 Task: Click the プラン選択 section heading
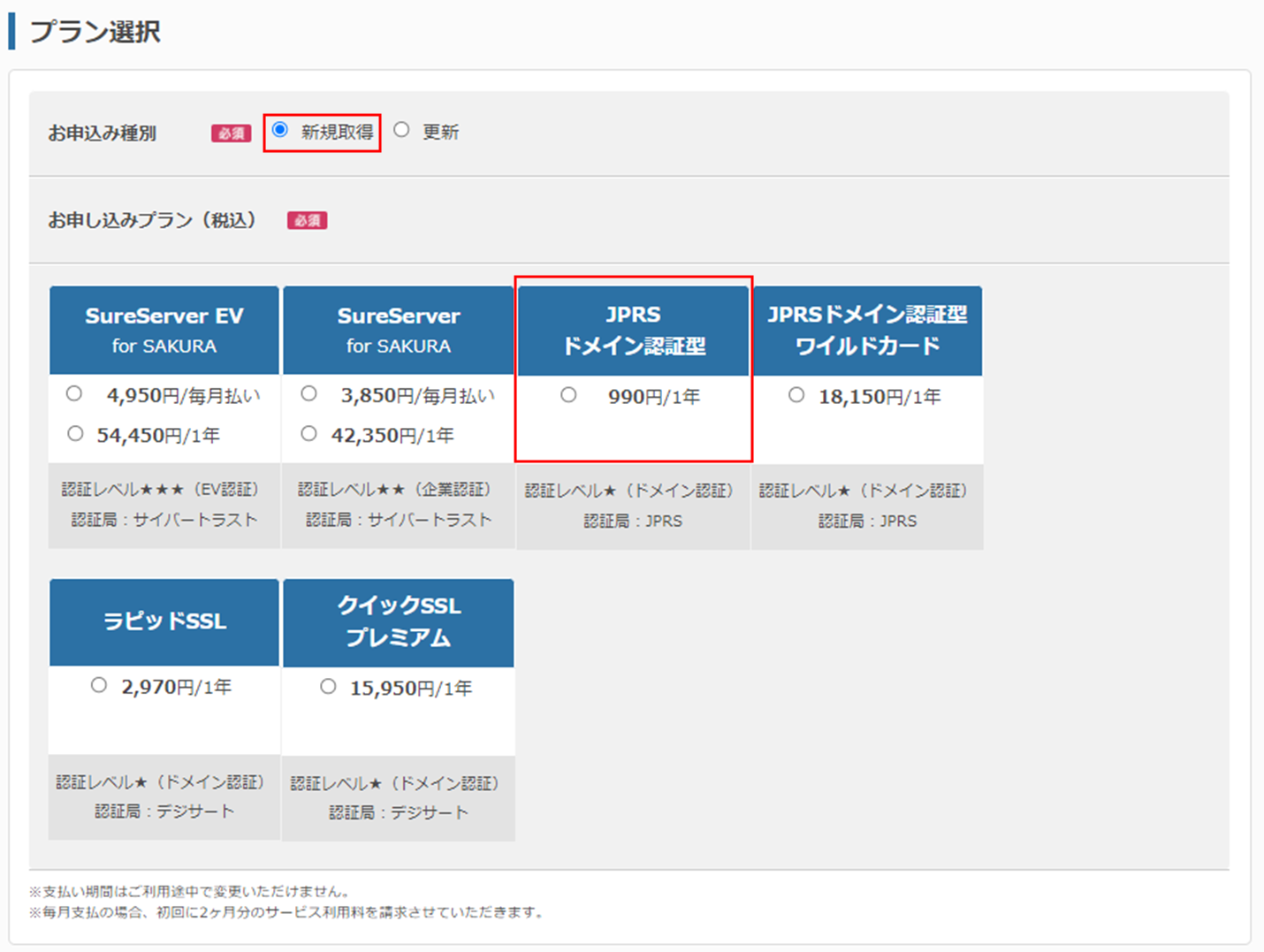click(93, 32)
